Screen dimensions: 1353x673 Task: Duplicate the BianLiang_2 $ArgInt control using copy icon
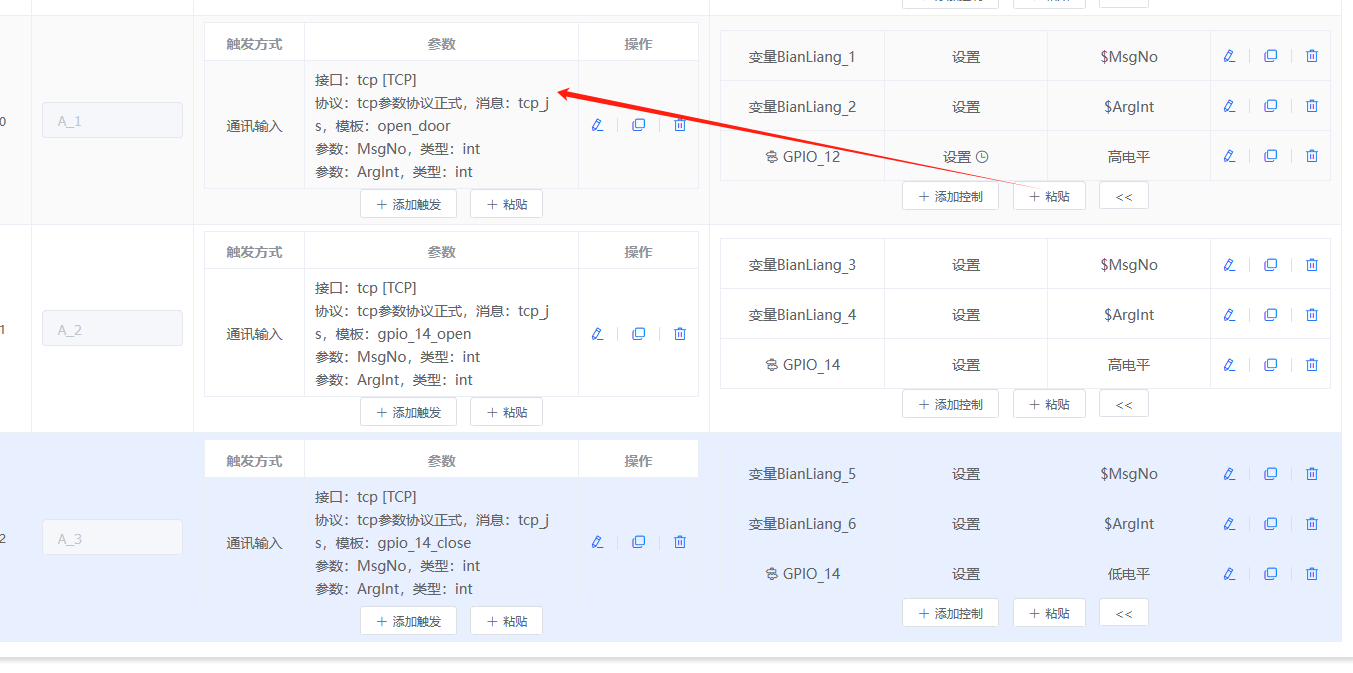[1270, 106]
